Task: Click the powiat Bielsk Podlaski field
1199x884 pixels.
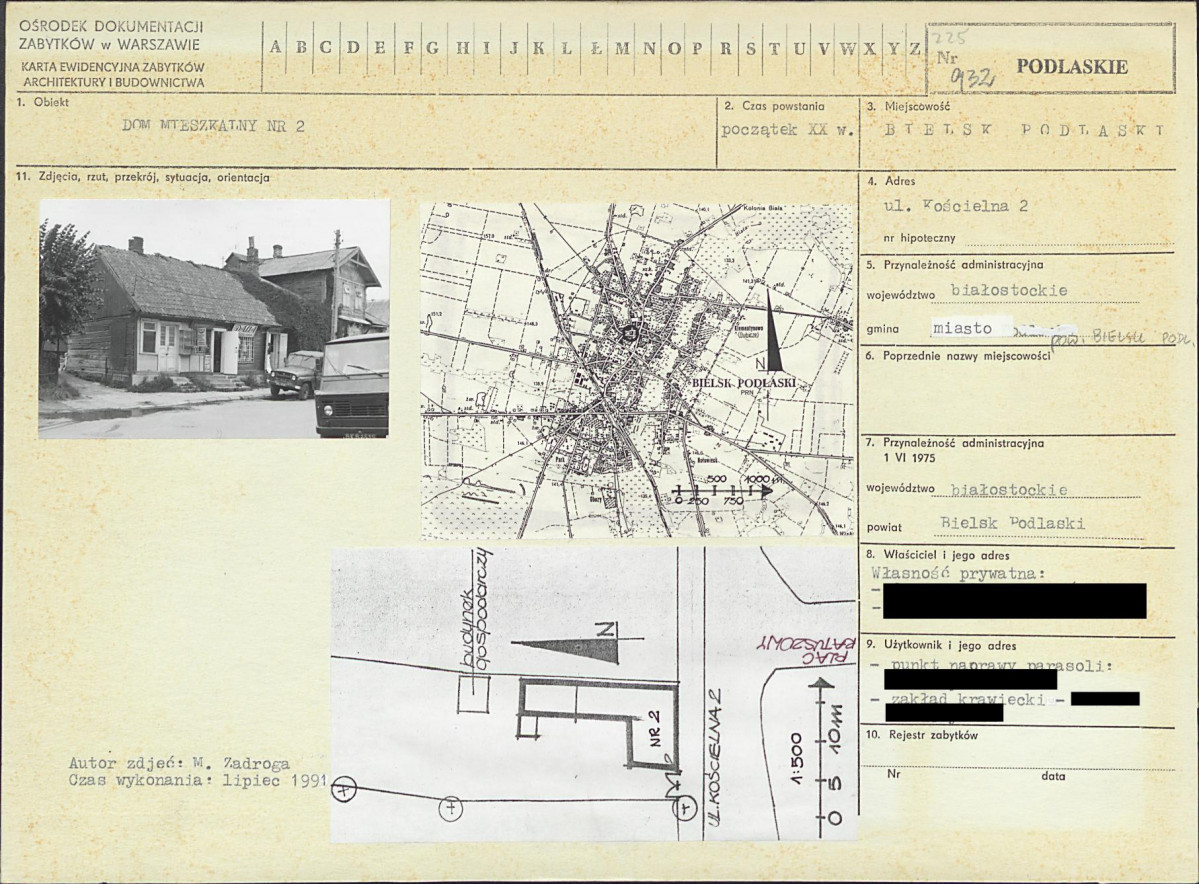Action: pos(1012,523)
